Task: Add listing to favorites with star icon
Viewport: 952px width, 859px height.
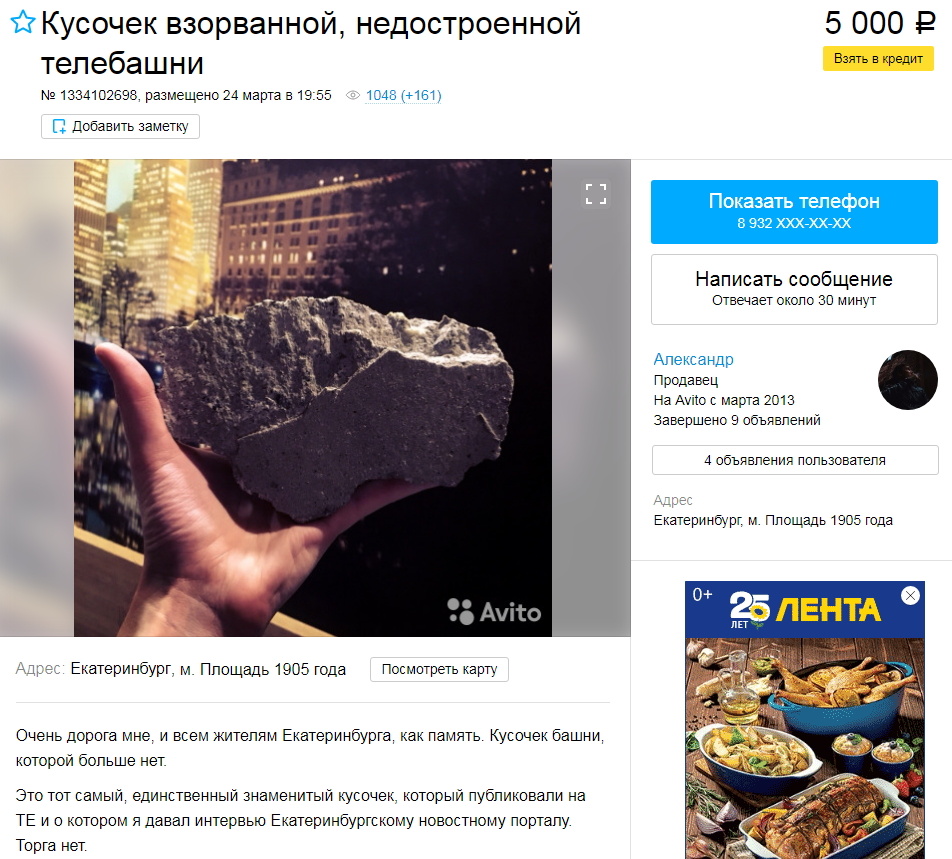Action: click(x=23, y=22)
